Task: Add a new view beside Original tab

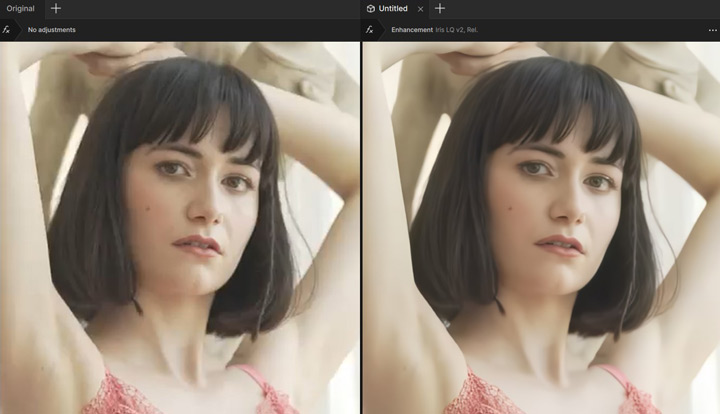Action: coord(56,8)
